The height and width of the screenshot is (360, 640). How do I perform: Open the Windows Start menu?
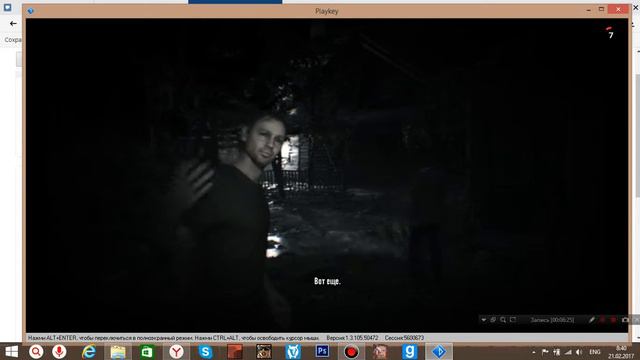(11, 352)
